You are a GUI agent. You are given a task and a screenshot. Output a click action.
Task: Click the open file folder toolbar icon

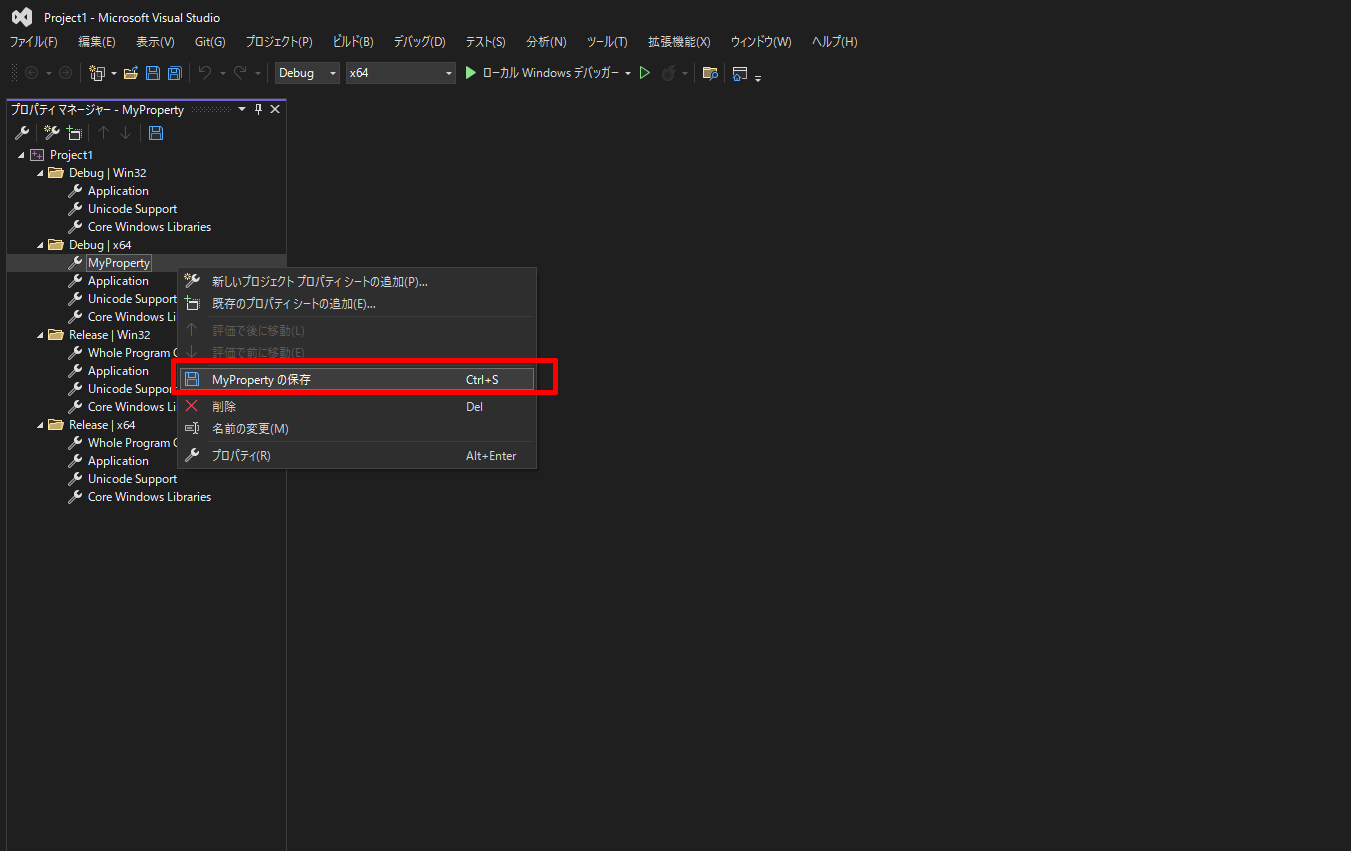coord(131,73)
